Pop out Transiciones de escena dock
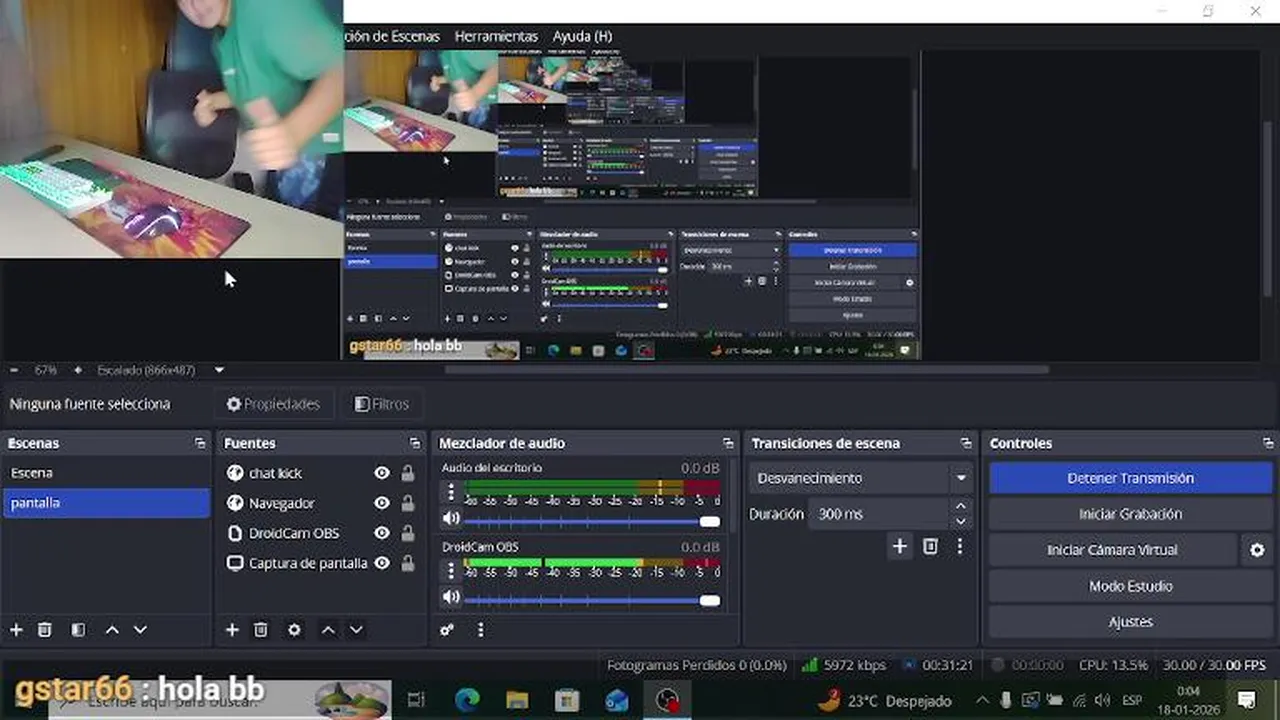Image resolution: width=1280 pixels, height=720 pixels. (x=966, y=443)
